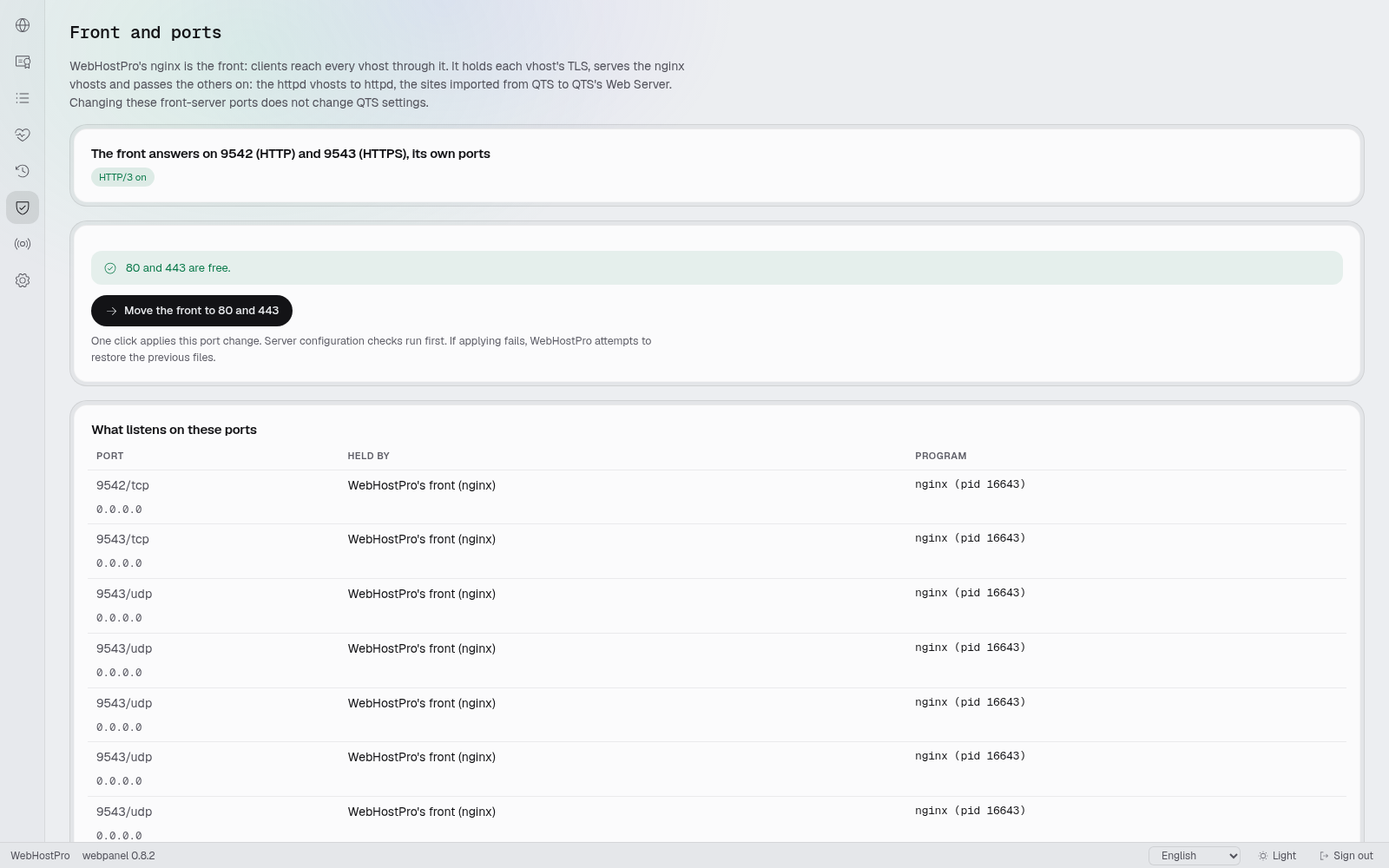Open the history clock icon in sidebar
This screenshot has height=868, width=1389.
23,171
